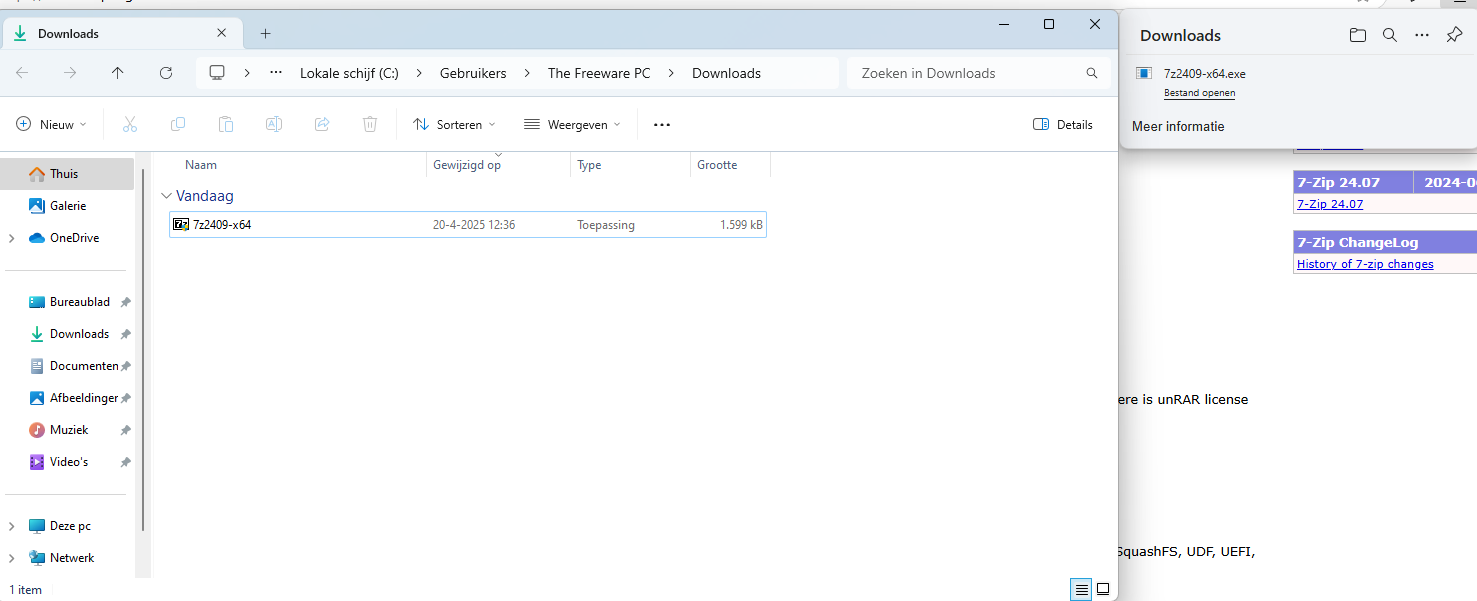
Task: Switch to large icons view at the bottom right
Action: [x=1102, y=589]
